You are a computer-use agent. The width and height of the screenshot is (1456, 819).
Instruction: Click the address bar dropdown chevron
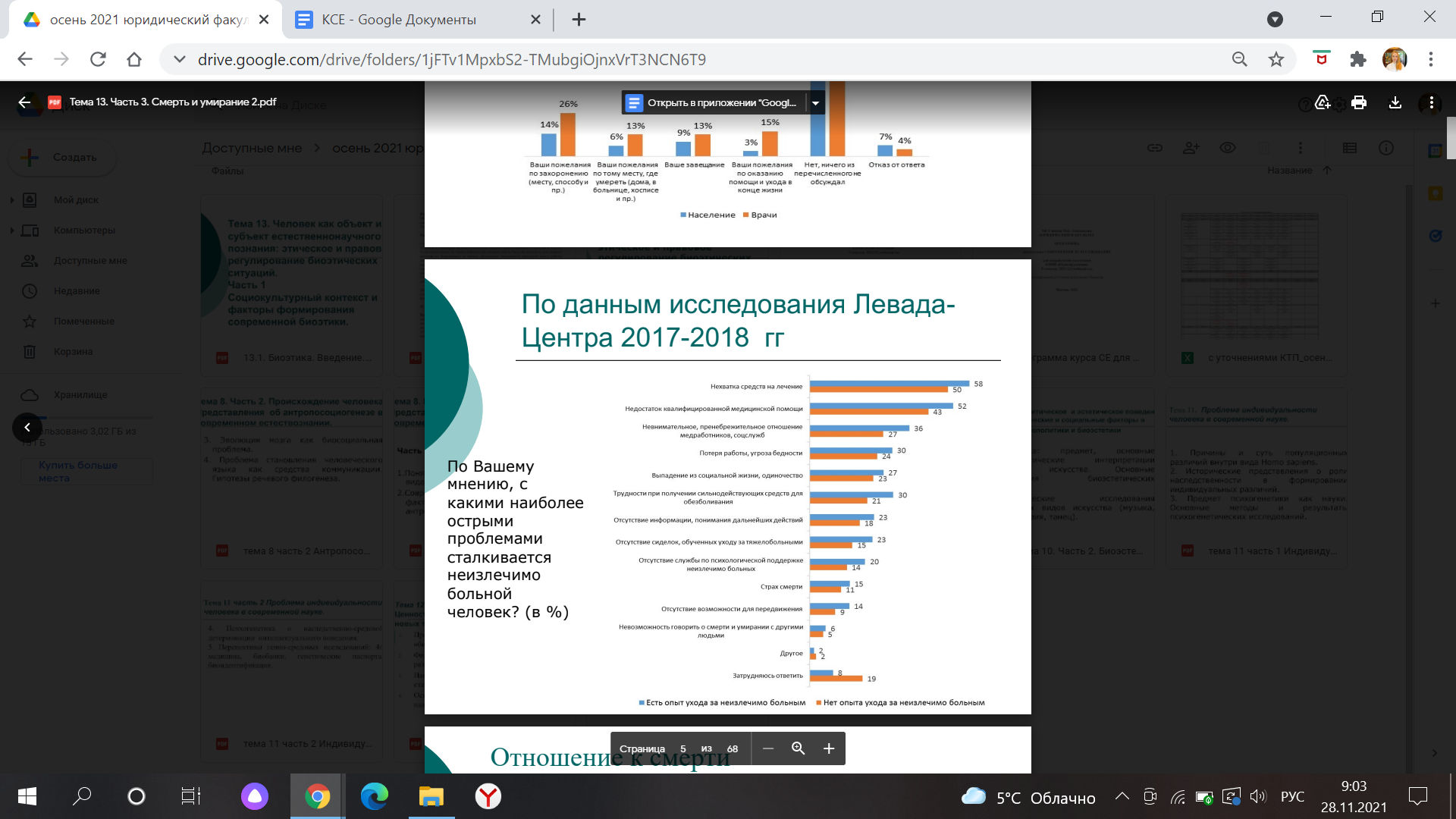pyautogui.click(x=180, y=59)
